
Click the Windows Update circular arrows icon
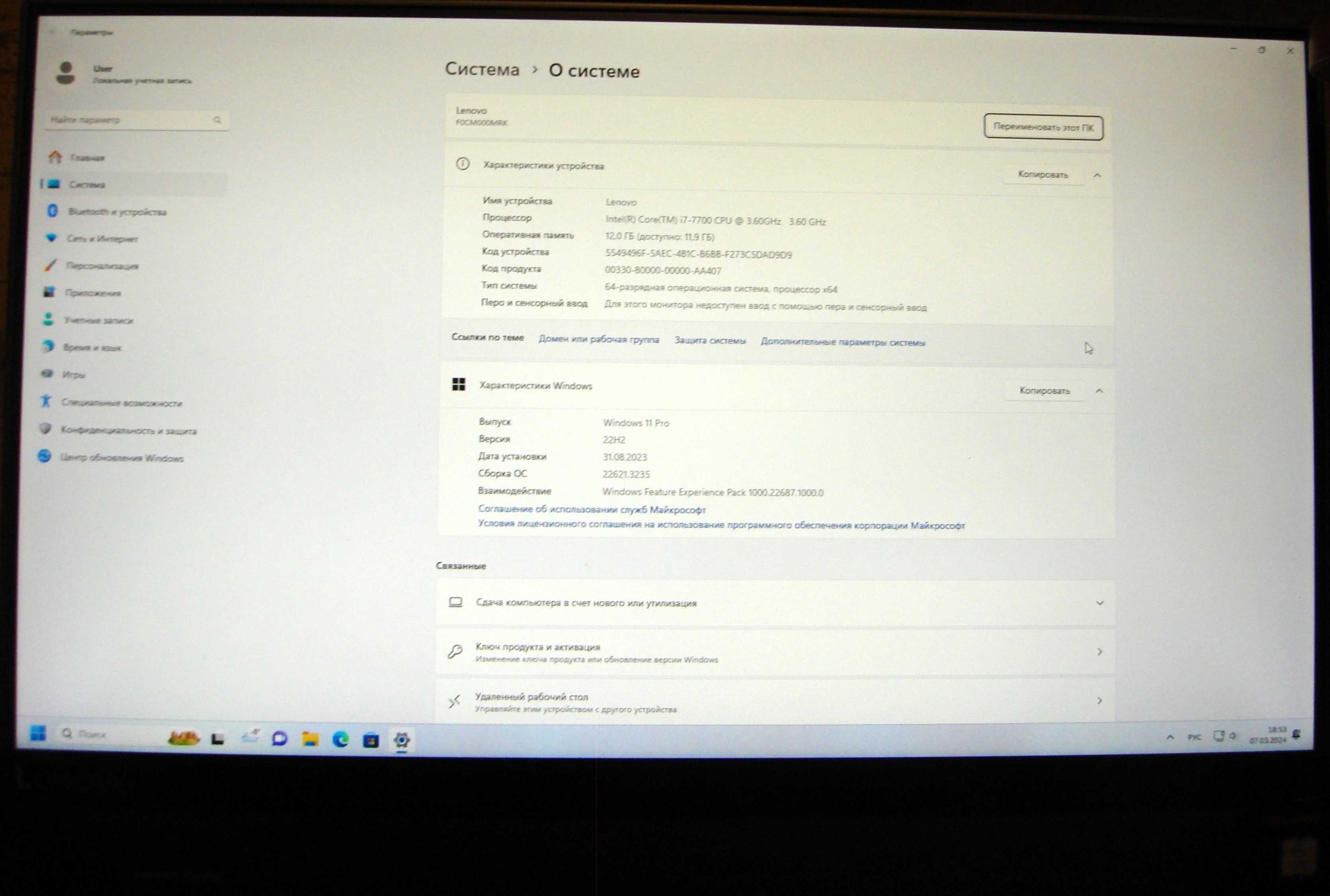[x=45, y=456]
